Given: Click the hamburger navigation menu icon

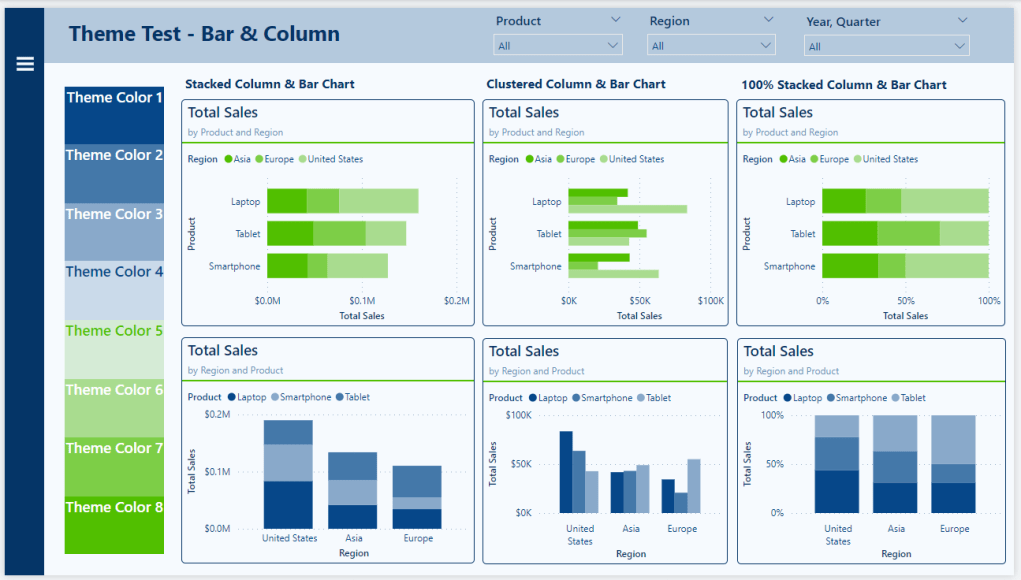Looking at the screenshot, I should [x=24, y=63].
